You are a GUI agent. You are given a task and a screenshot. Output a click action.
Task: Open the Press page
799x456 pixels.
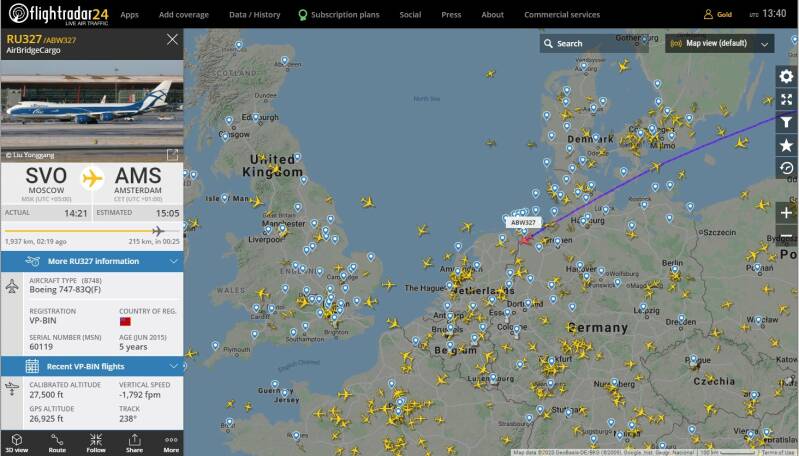(451, 15)
